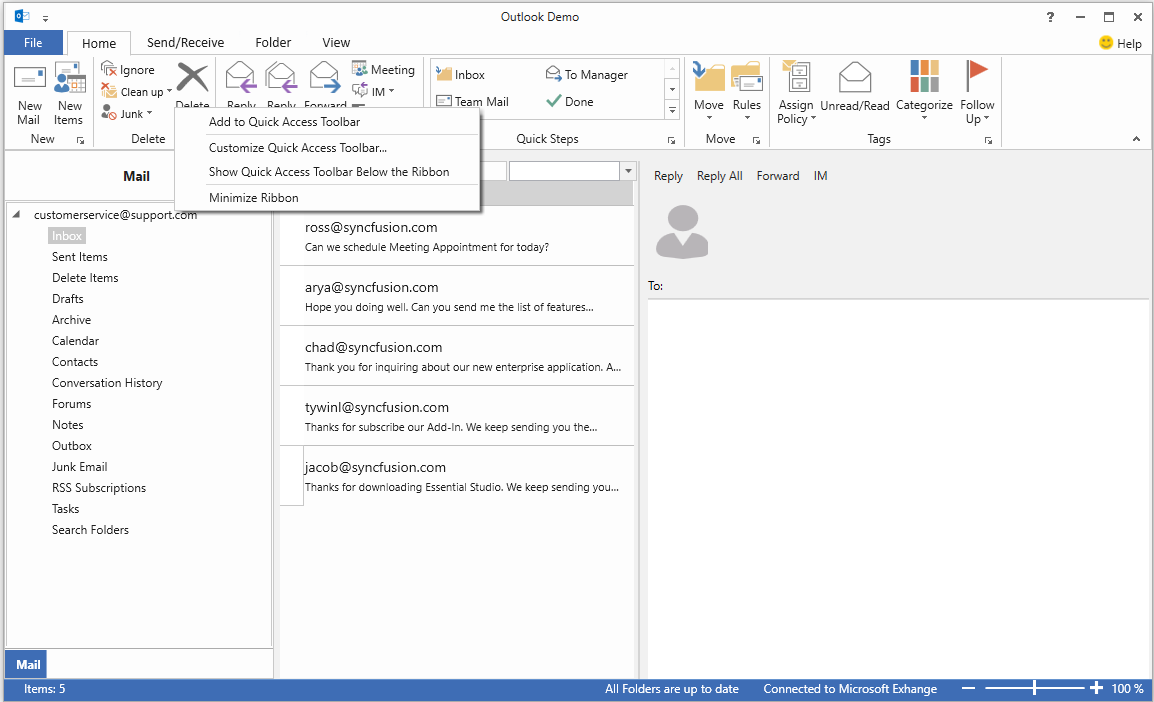Select the New Mail icon

(29, 90)
